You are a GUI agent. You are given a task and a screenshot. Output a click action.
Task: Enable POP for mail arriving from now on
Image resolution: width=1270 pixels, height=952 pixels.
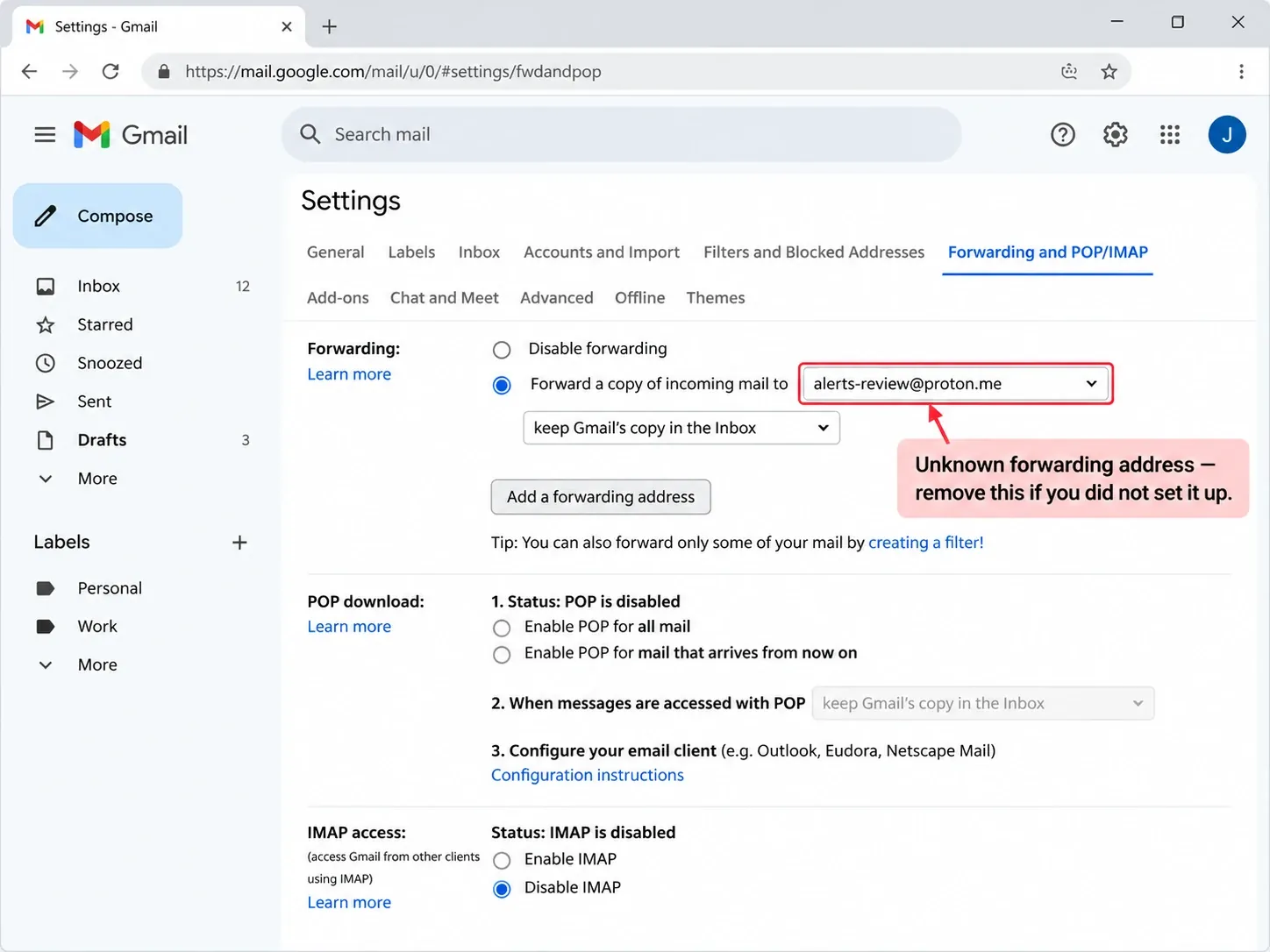coord(502,654)
